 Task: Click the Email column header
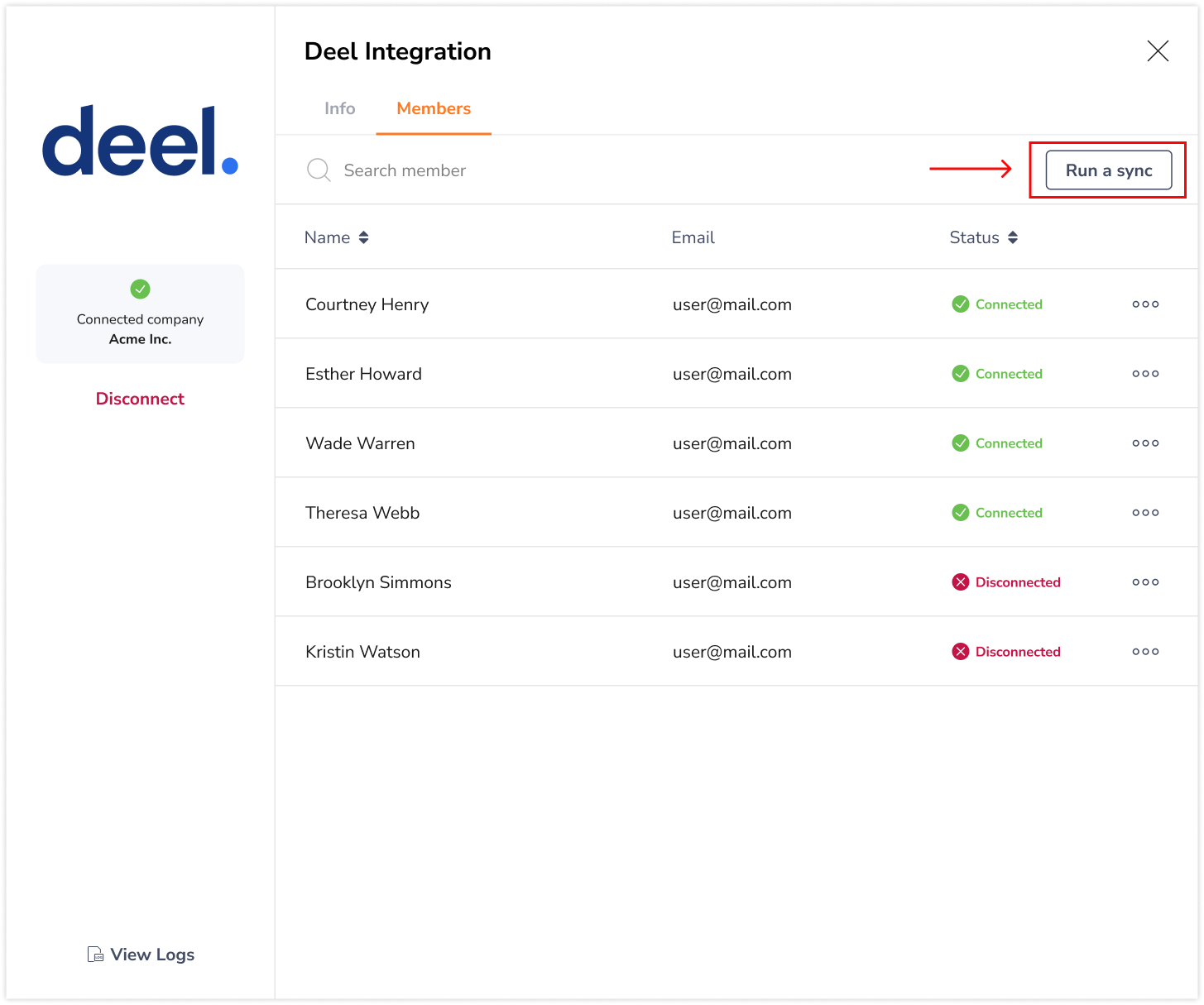[x=693, y=237]
